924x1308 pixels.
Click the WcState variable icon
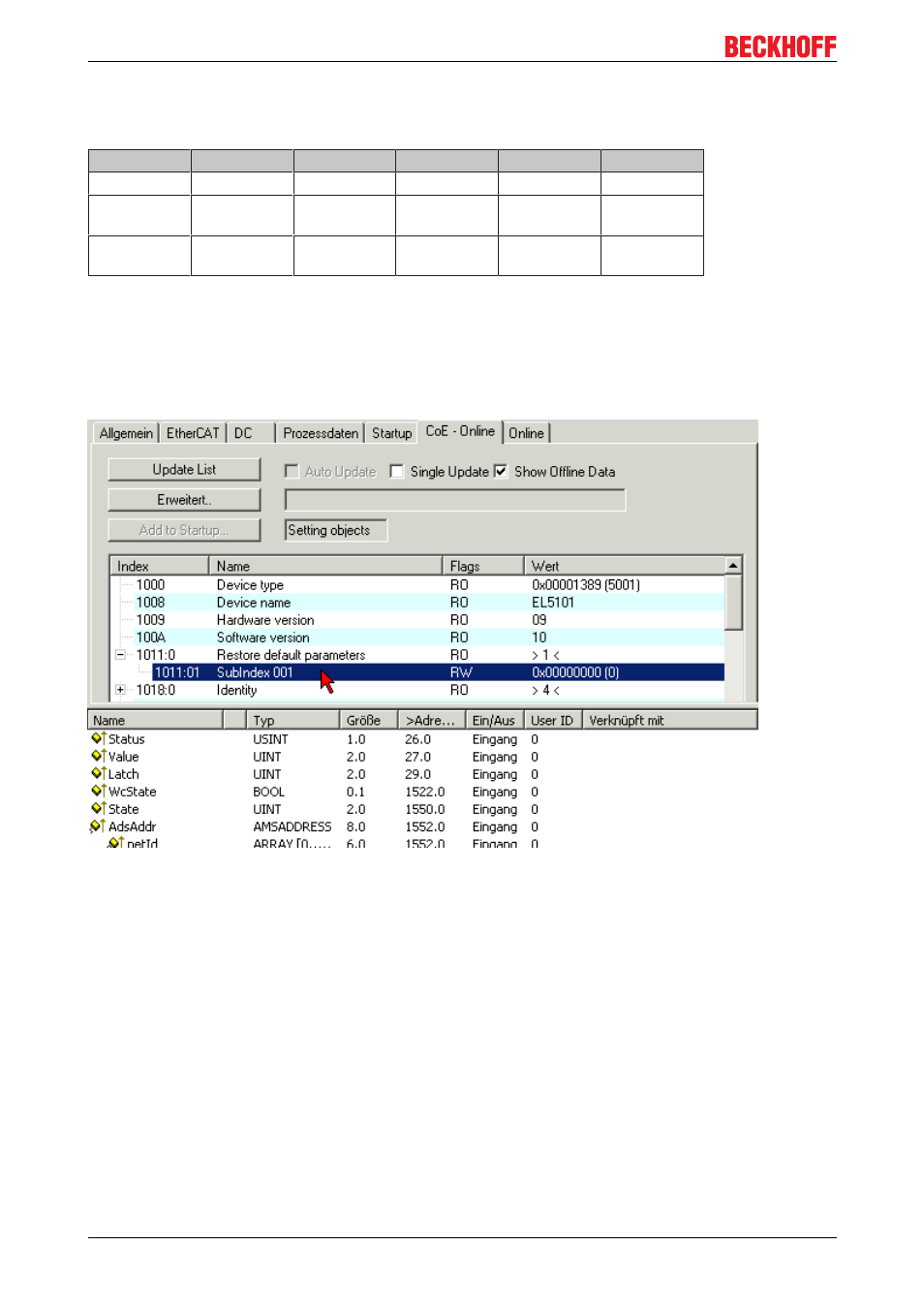98,791
